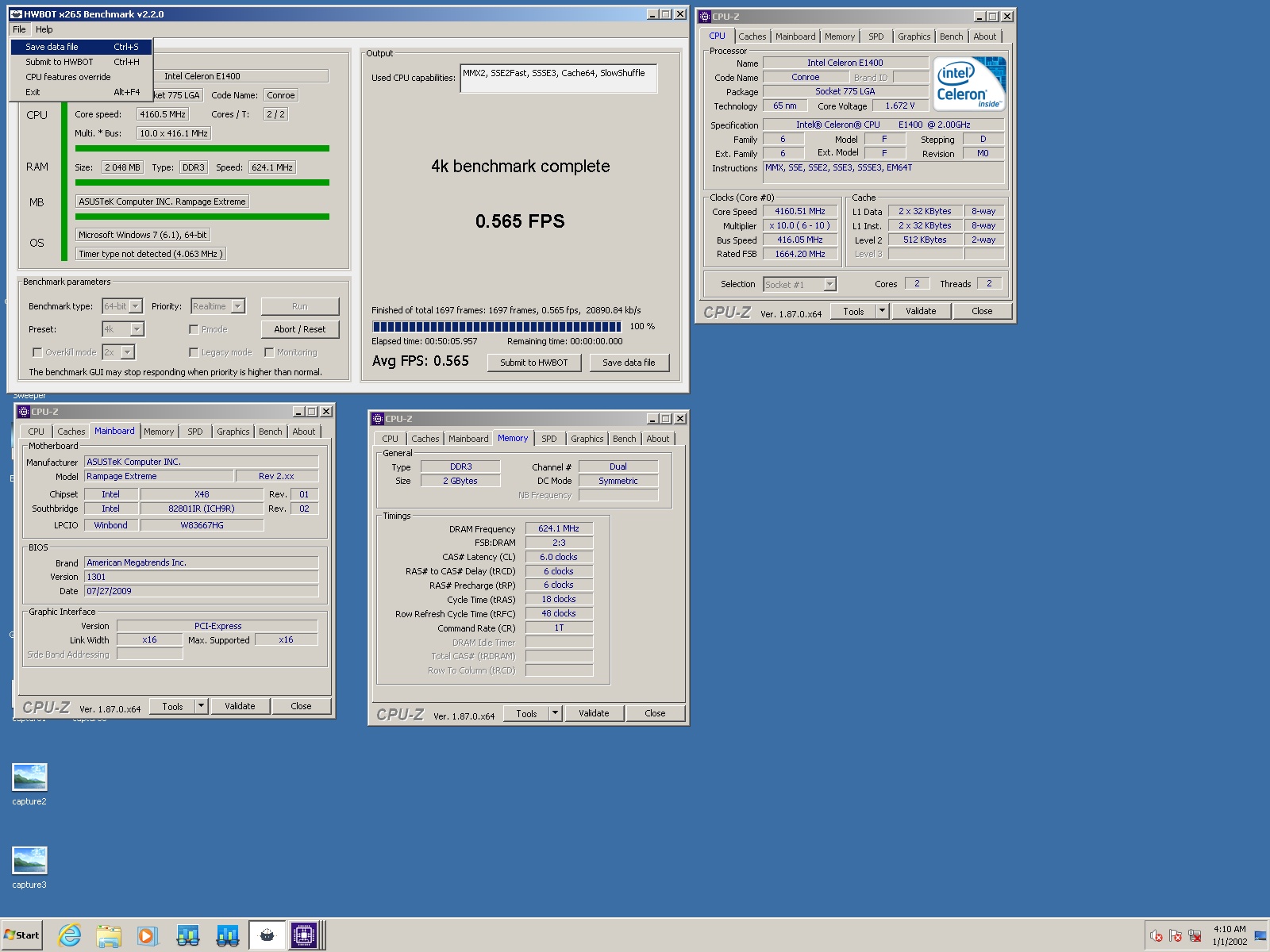Toggle the Pmode checkbox
Image resolution: width=1270 pixels, height=952 pixels.
194,329
